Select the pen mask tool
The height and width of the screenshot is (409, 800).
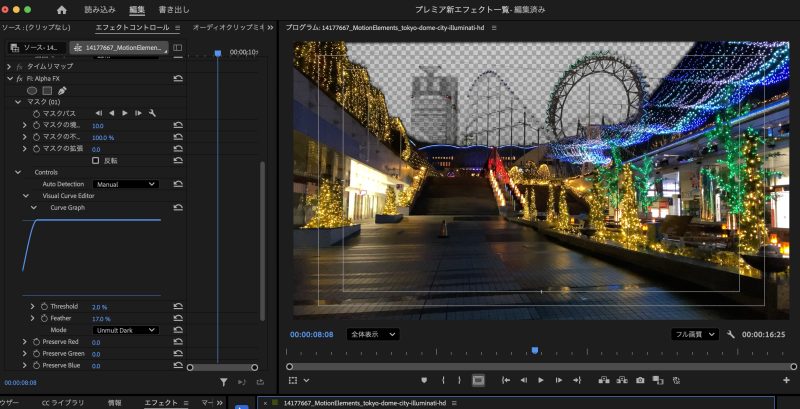point(62,90)
